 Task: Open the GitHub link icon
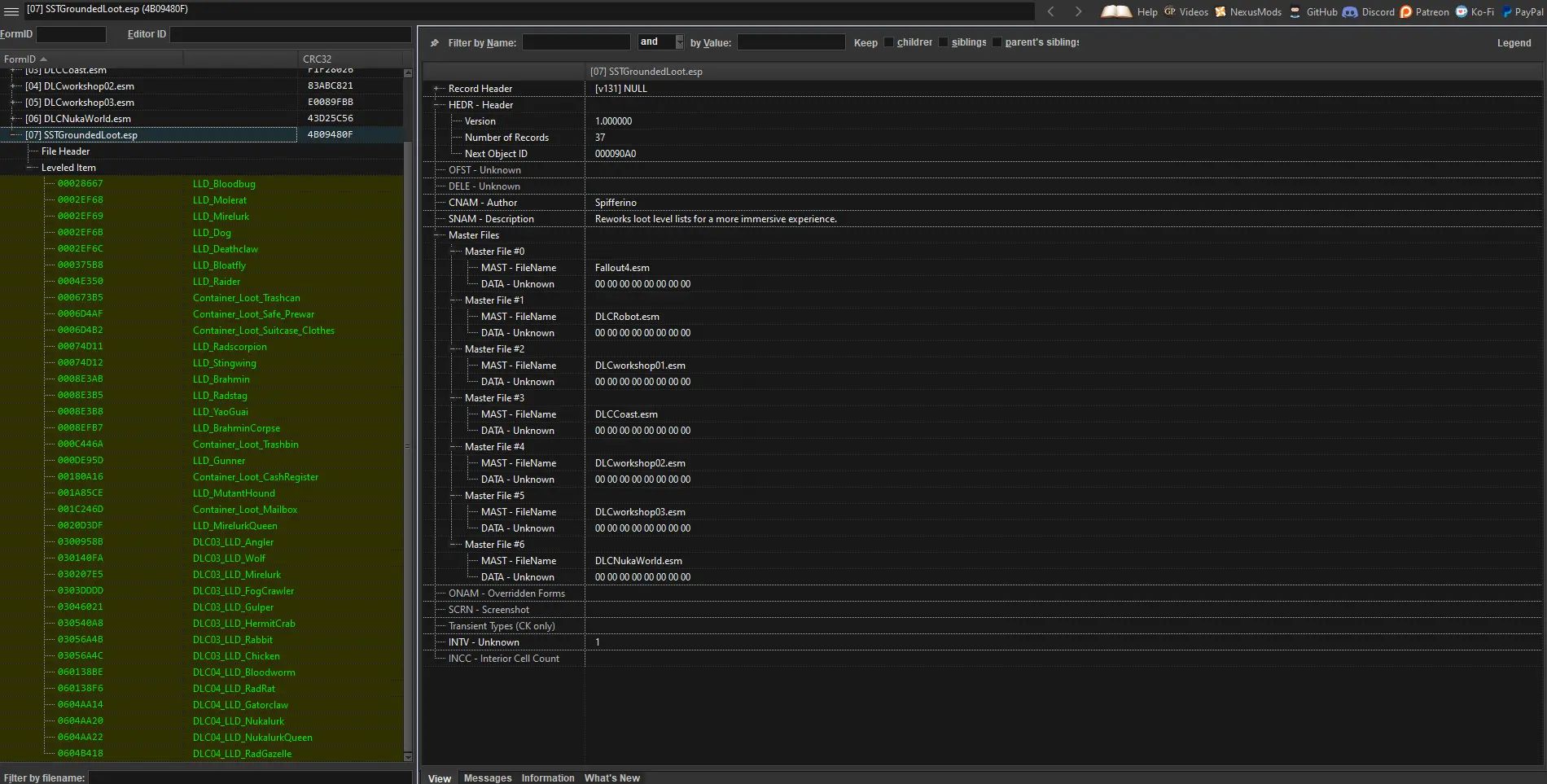point(1295,11)
